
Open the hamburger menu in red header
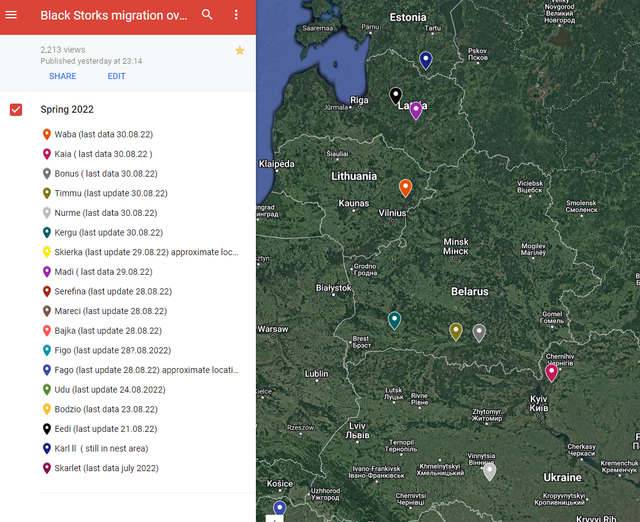pyautogui.click(x=11, y=15)
